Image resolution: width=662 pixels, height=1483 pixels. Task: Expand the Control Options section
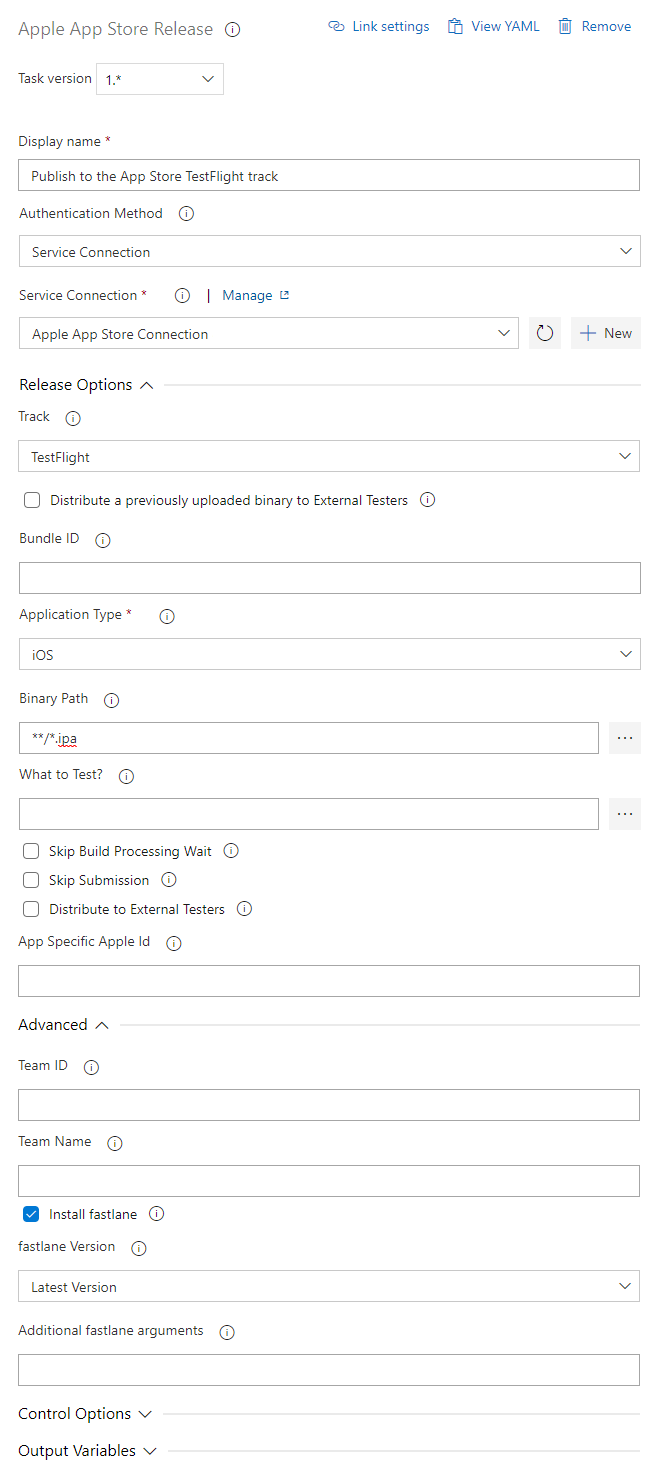tap(145, 1413)
